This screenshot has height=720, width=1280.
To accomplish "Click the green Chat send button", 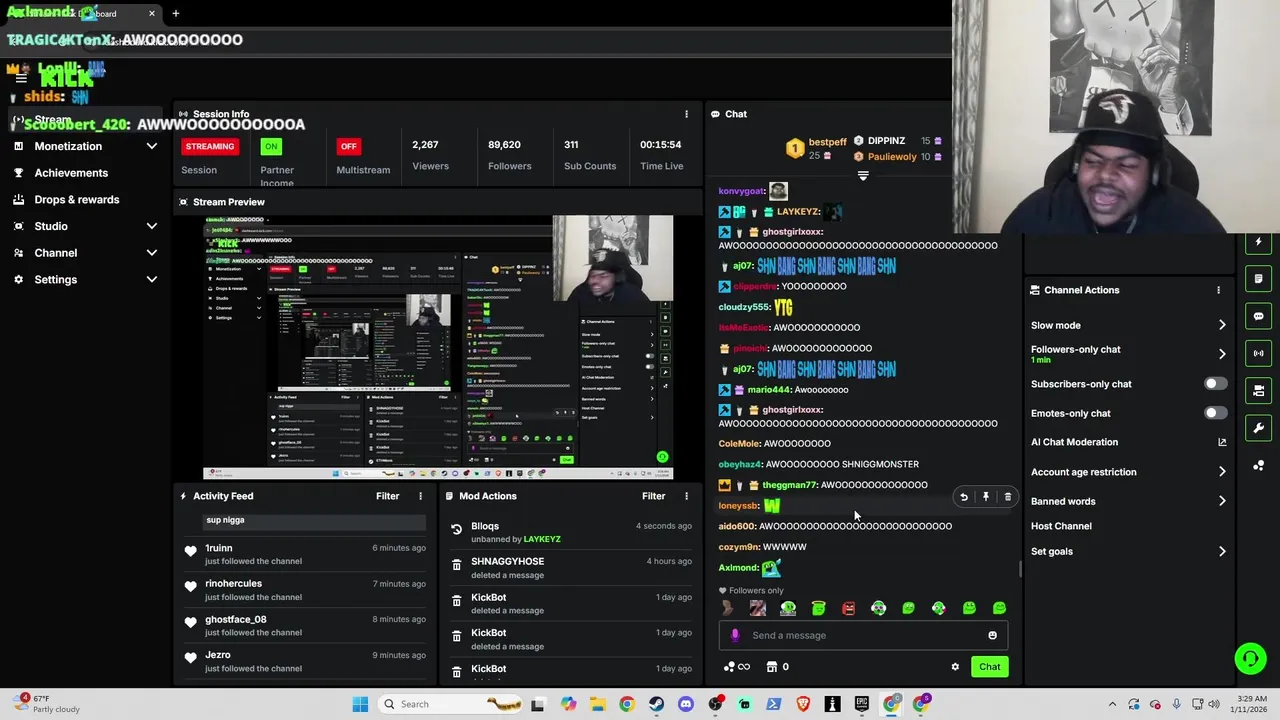I will 989,667.
